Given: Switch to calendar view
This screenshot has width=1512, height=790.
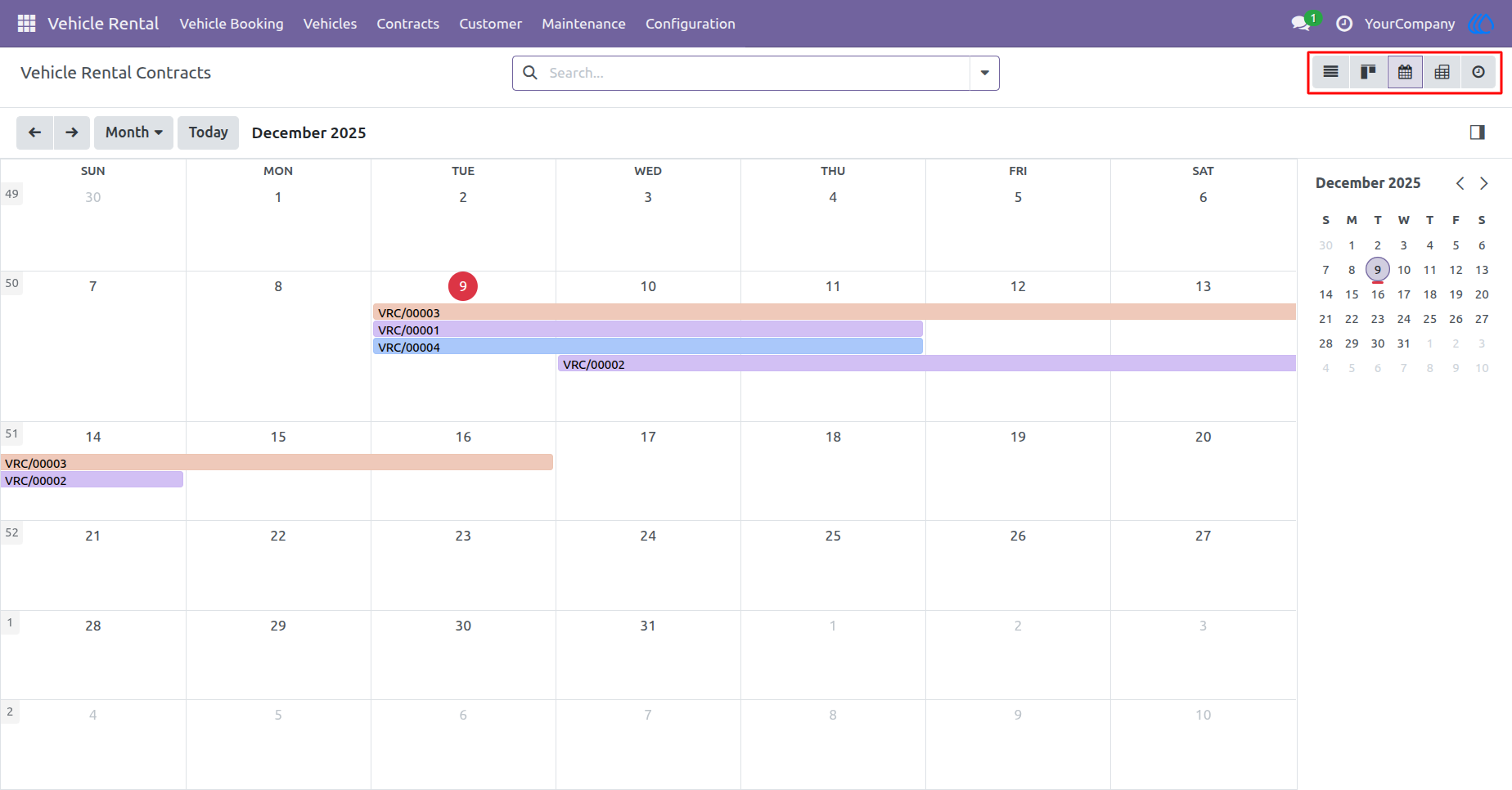Looking at the screenshot, I should click(x=1405, y=72).
